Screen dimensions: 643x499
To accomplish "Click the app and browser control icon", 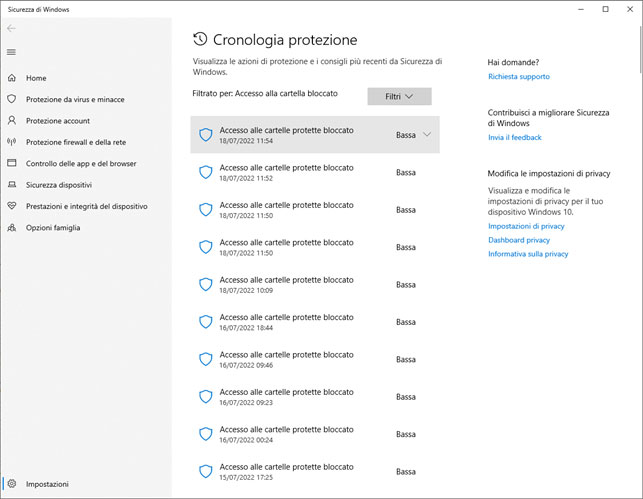I will tap(12, 163).
